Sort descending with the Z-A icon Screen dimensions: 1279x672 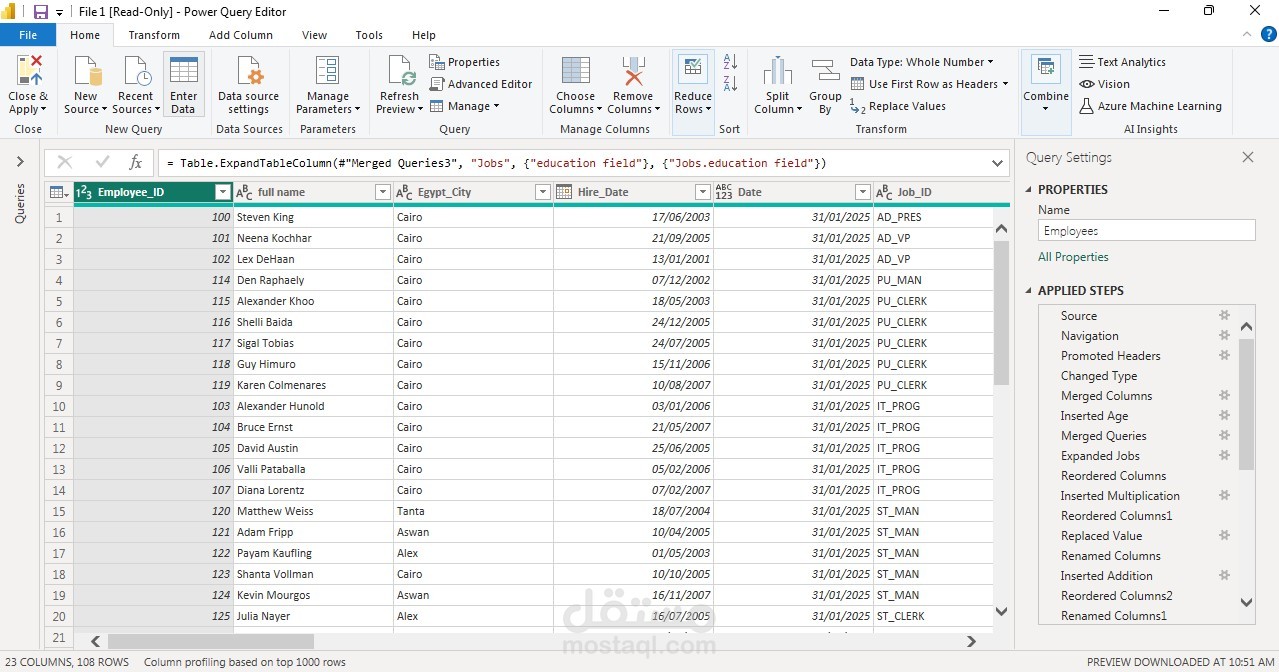730,84
